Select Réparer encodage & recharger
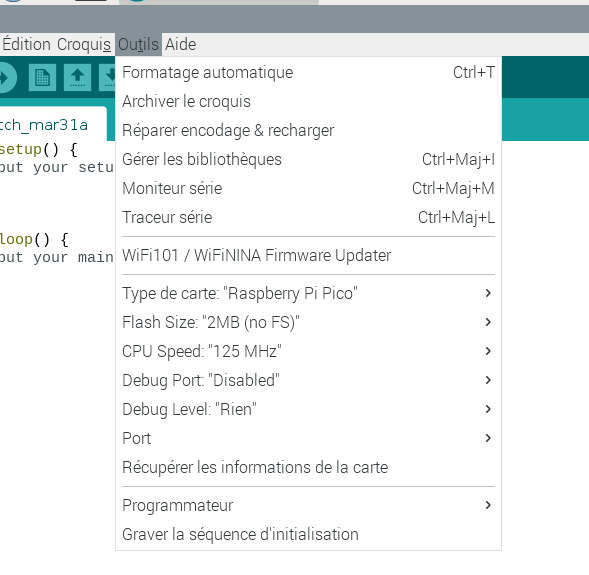Screen dimensions: 589x575 (x=308, y=130)
